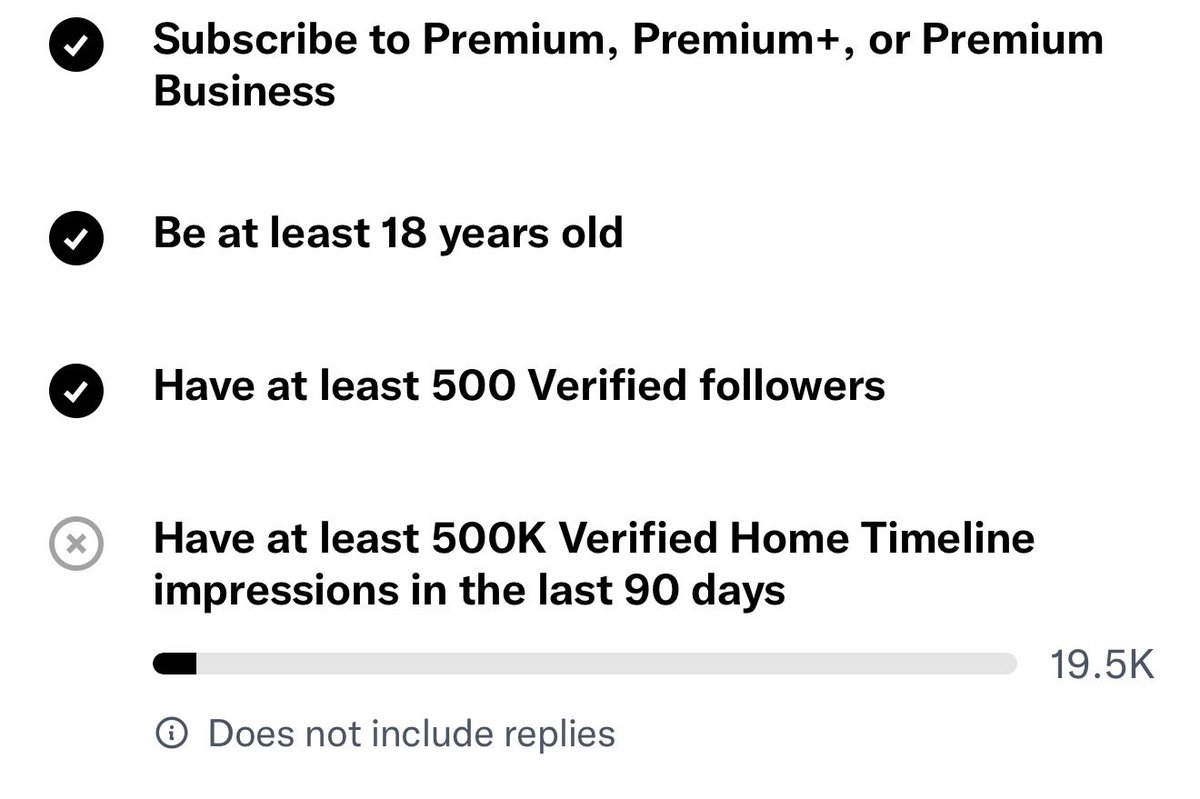
Task: Select the "Be at least 18 years old" item
Action: coord(388,233)
